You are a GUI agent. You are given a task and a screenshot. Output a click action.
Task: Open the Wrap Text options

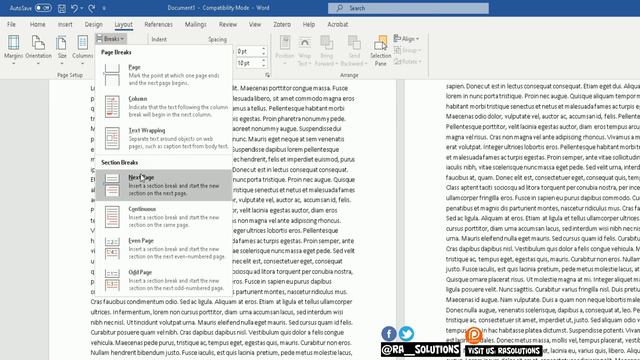304,50
